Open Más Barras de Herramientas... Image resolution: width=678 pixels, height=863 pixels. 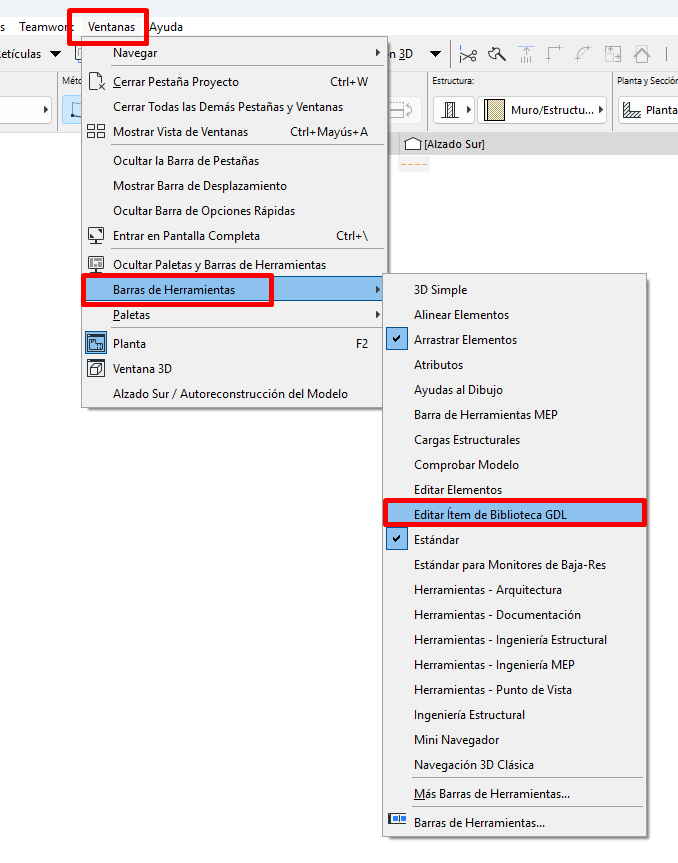tap(514, 794)
